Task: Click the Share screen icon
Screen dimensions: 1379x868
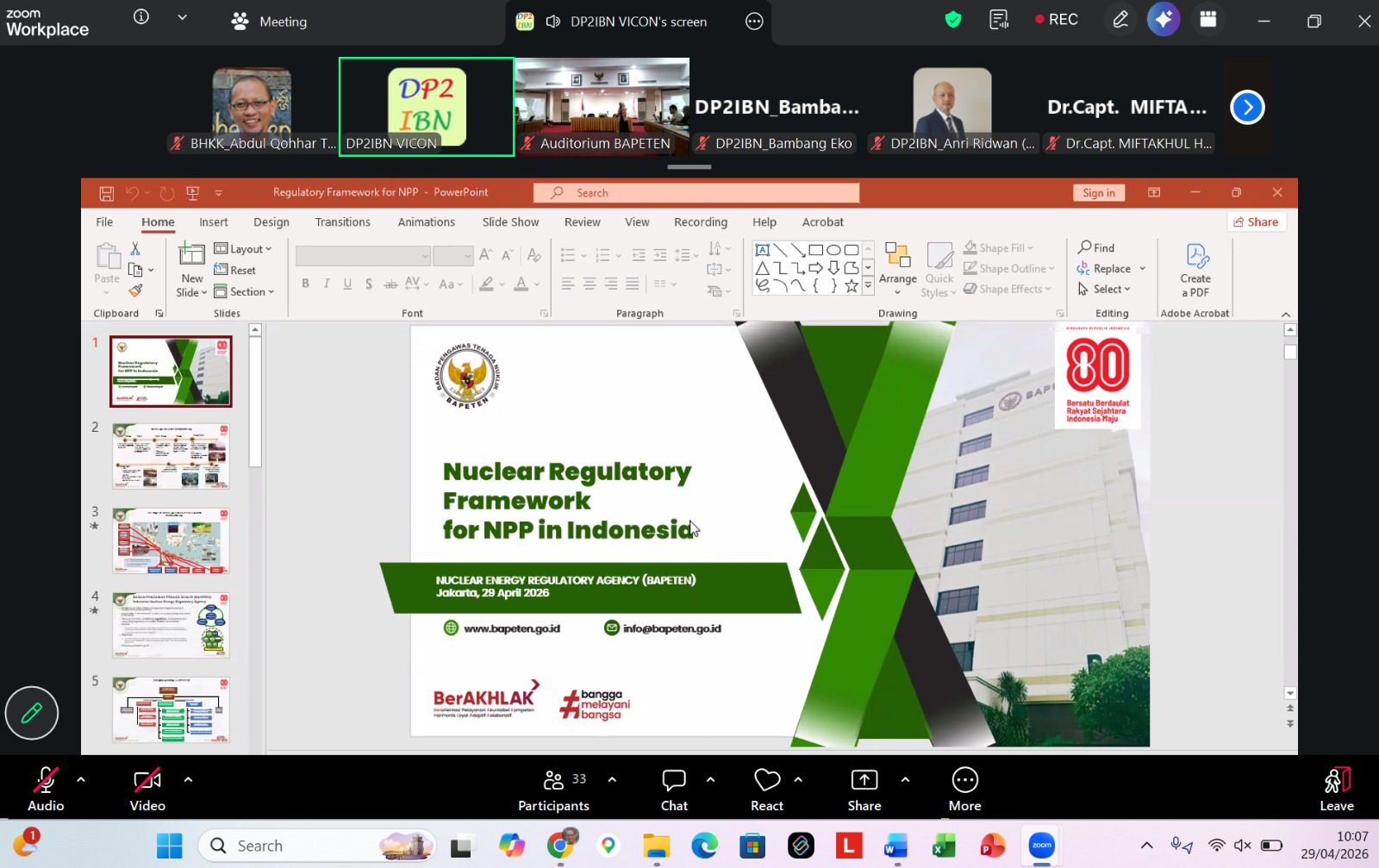Action: (x=864, y=790)
